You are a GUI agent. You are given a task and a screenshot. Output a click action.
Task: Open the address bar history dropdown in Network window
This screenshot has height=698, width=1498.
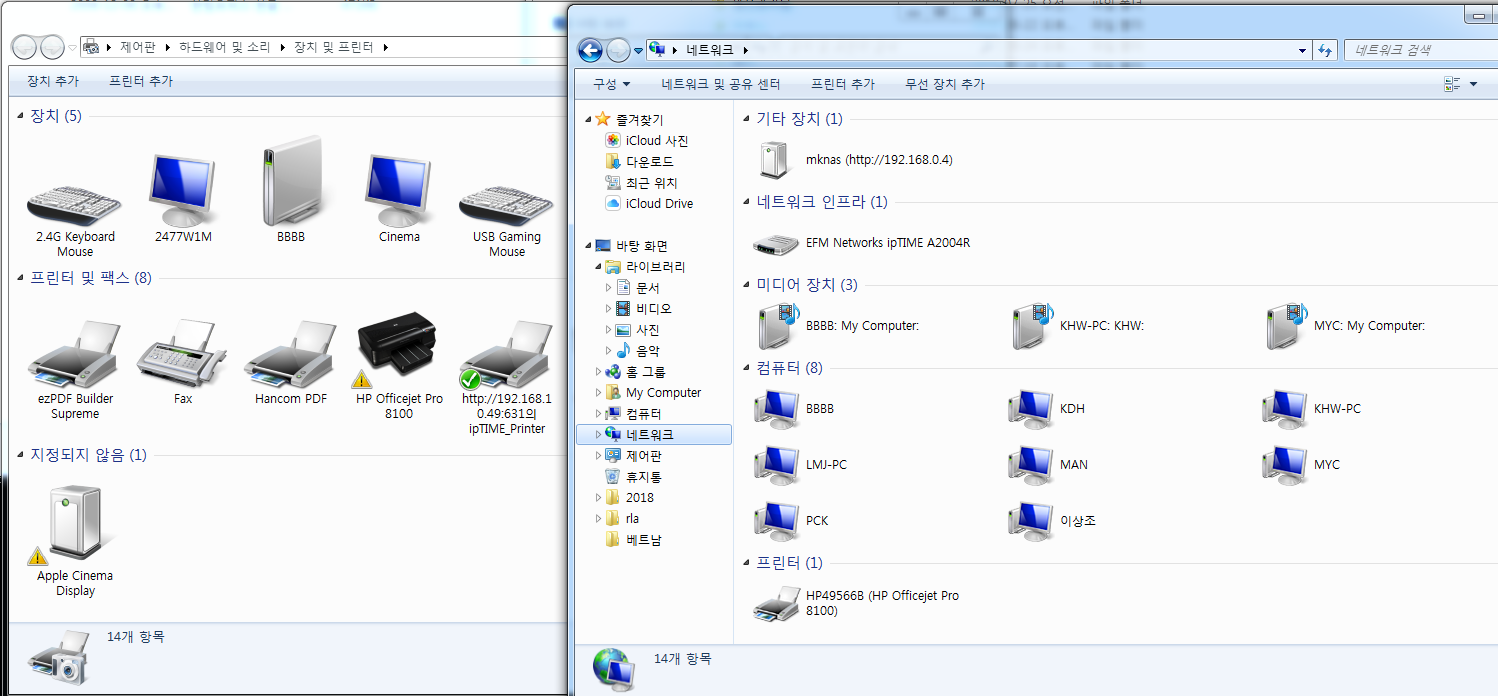1302,50
